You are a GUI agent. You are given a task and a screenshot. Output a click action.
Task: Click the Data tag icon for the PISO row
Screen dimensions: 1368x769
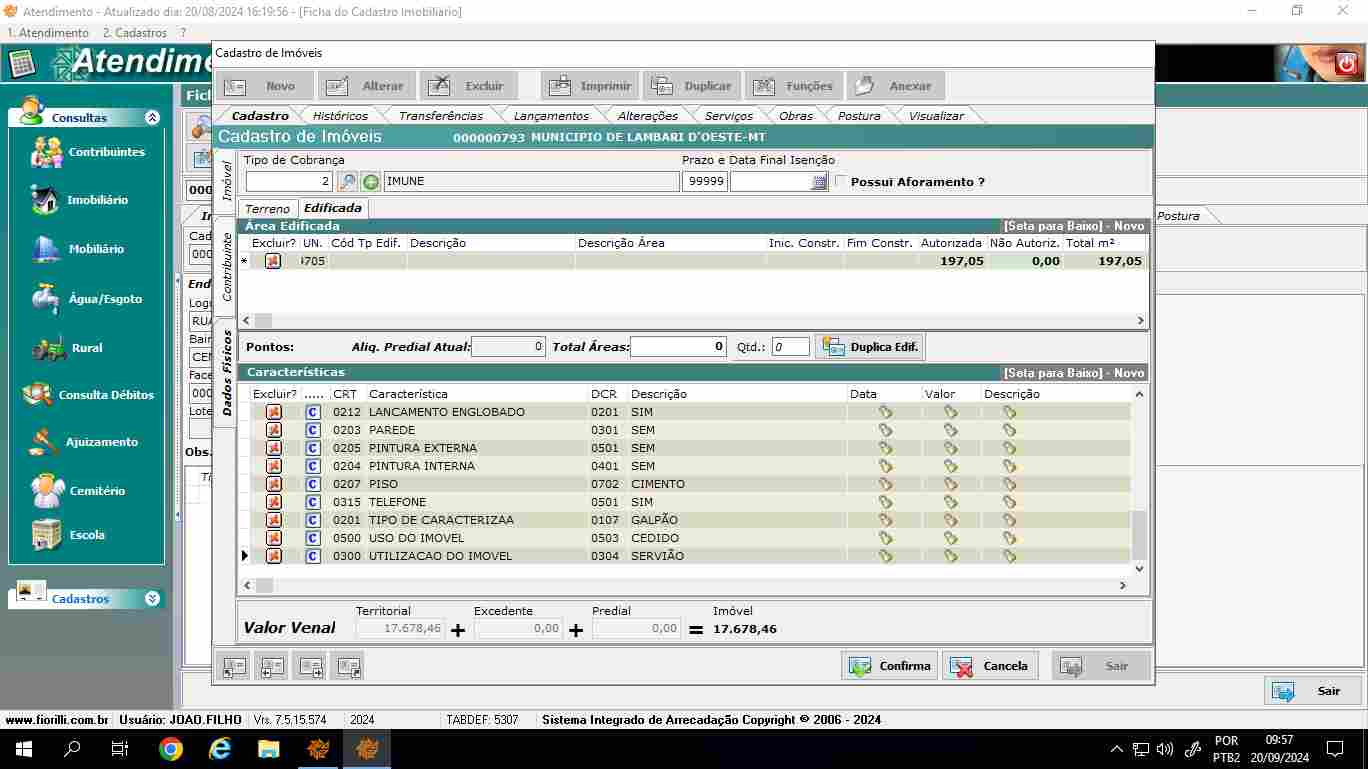pos(885,484)
